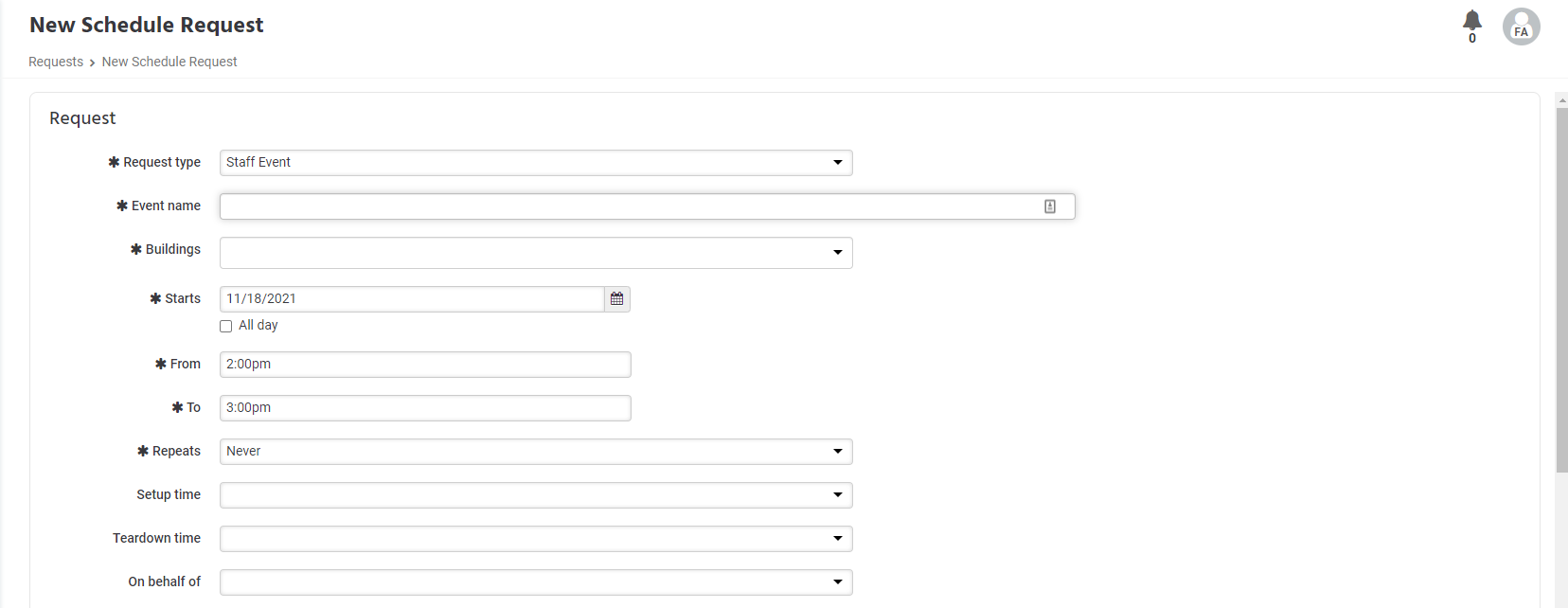1568x608 pixels.
Task: Open the Repeats dropdown set to Never
Action: [536, 452]
